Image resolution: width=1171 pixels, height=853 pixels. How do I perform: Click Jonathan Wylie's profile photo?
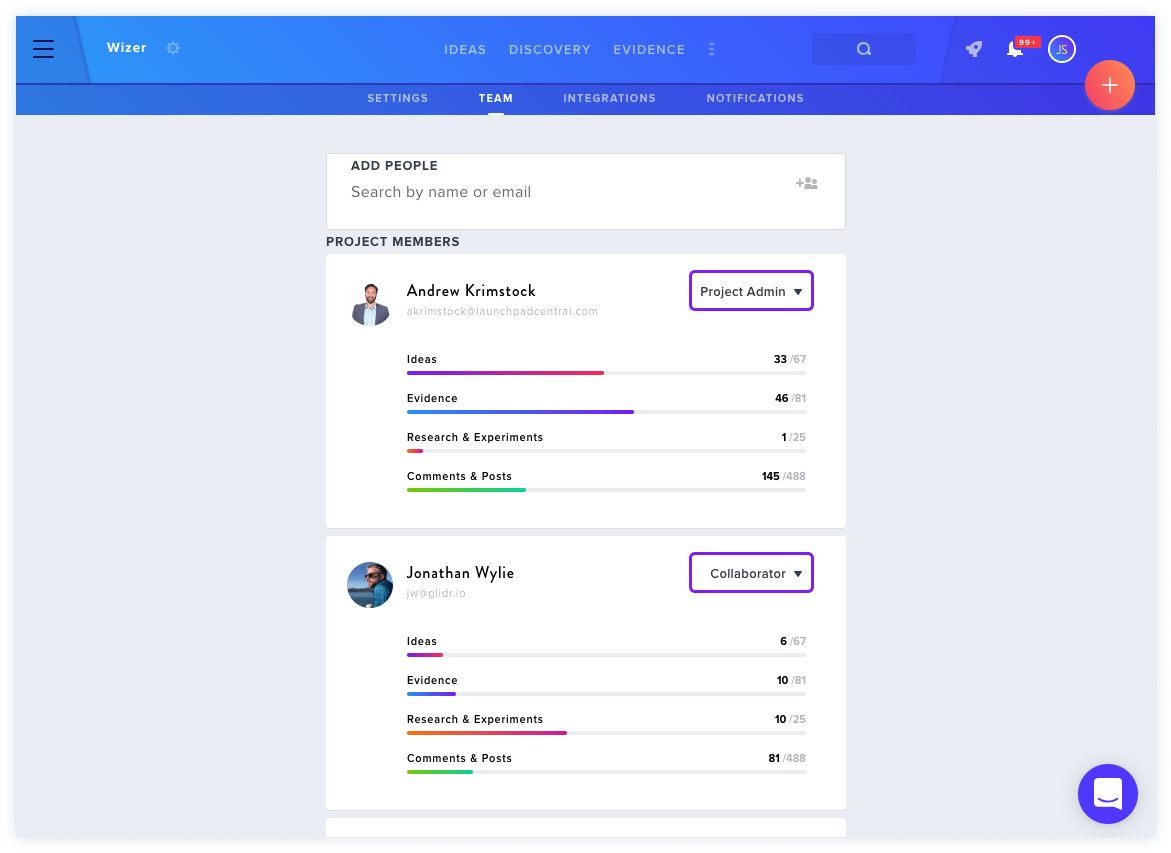[x=370, y=585]
